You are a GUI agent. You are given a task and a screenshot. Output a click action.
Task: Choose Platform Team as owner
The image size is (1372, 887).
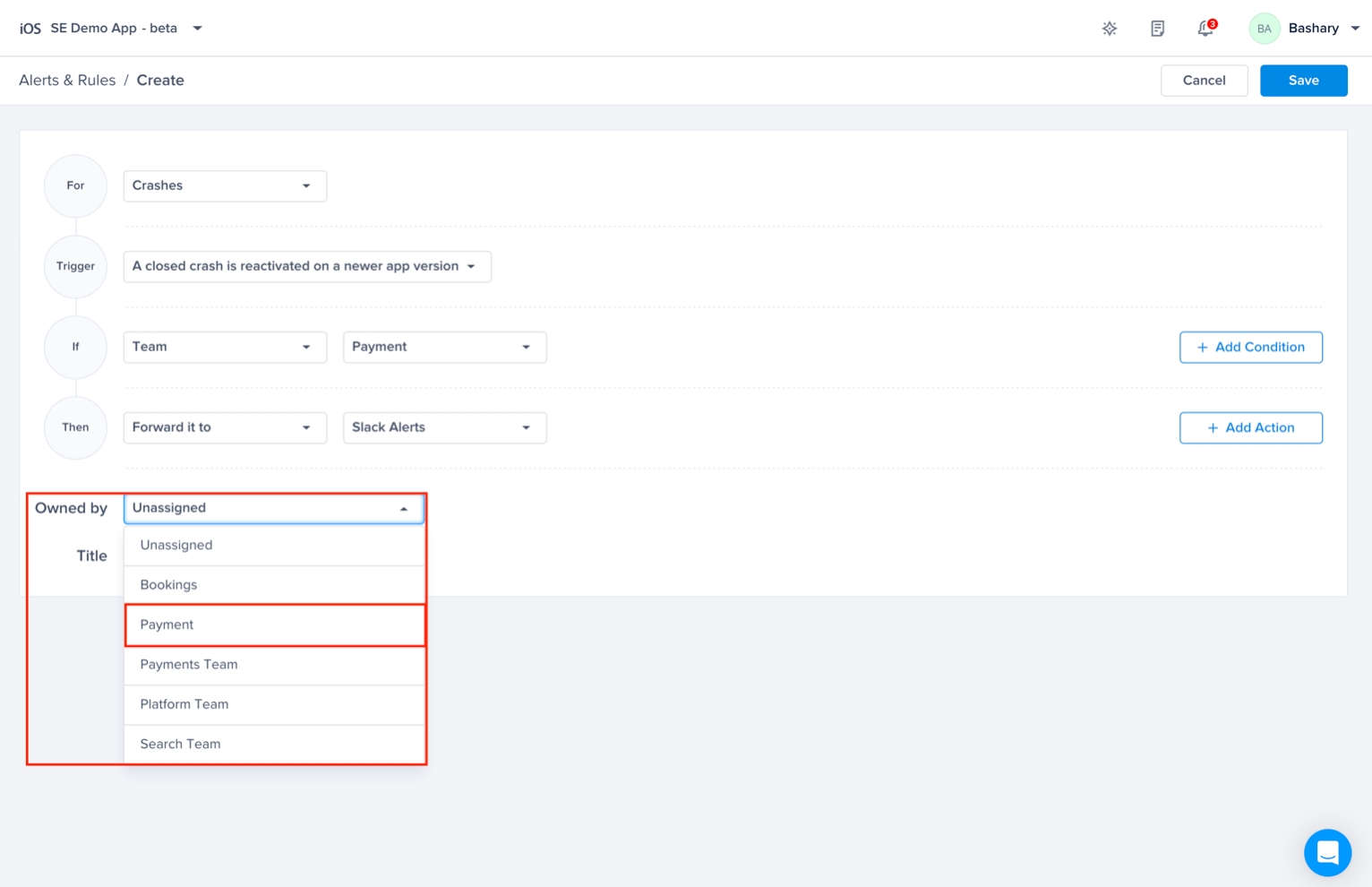pos(274,704)
